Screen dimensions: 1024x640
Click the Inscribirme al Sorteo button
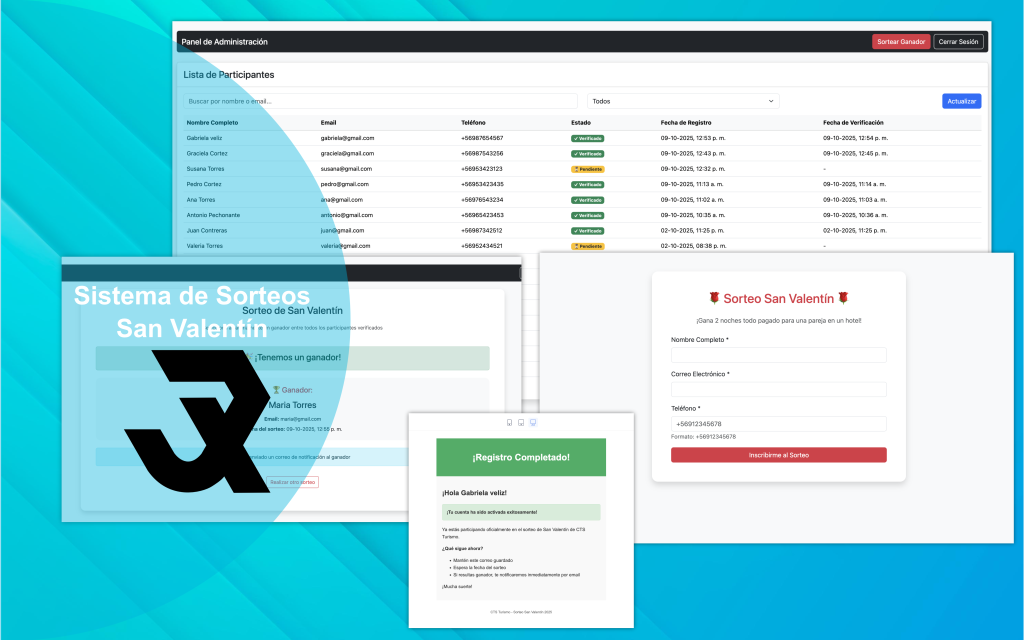pyautogui.click(x=778, y=455)
